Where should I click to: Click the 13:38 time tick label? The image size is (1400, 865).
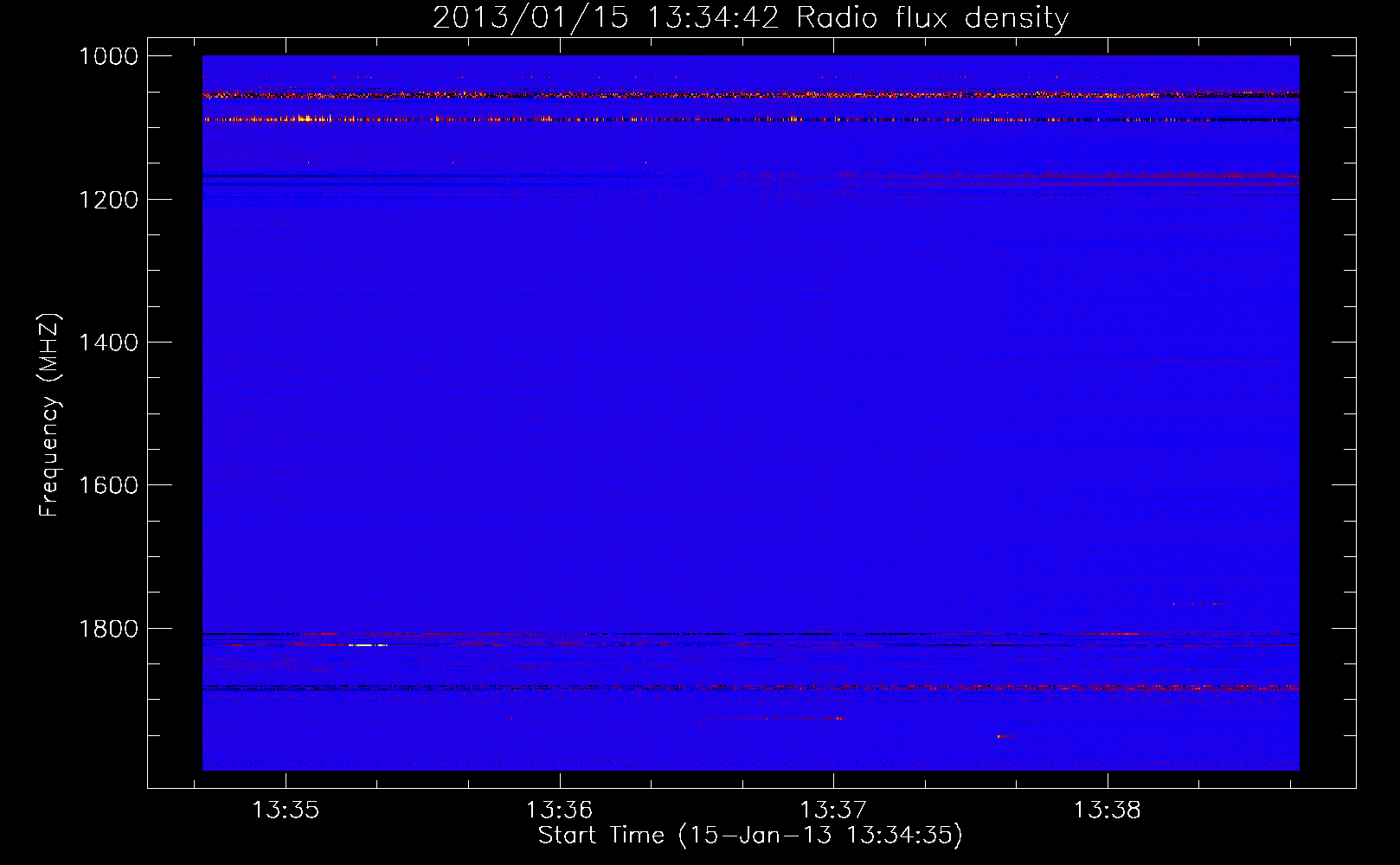(x=1108, y=810)
